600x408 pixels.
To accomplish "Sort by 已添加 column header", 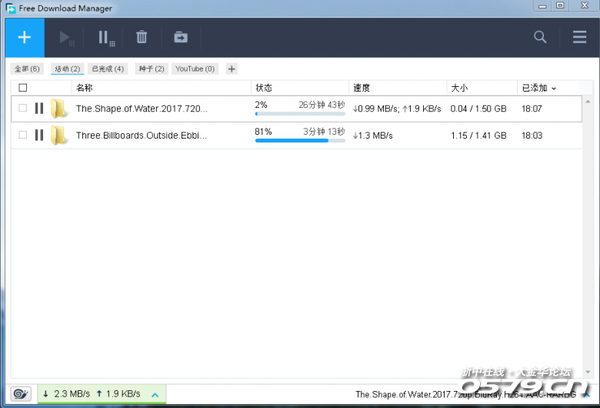I will (x=538, y=88).
